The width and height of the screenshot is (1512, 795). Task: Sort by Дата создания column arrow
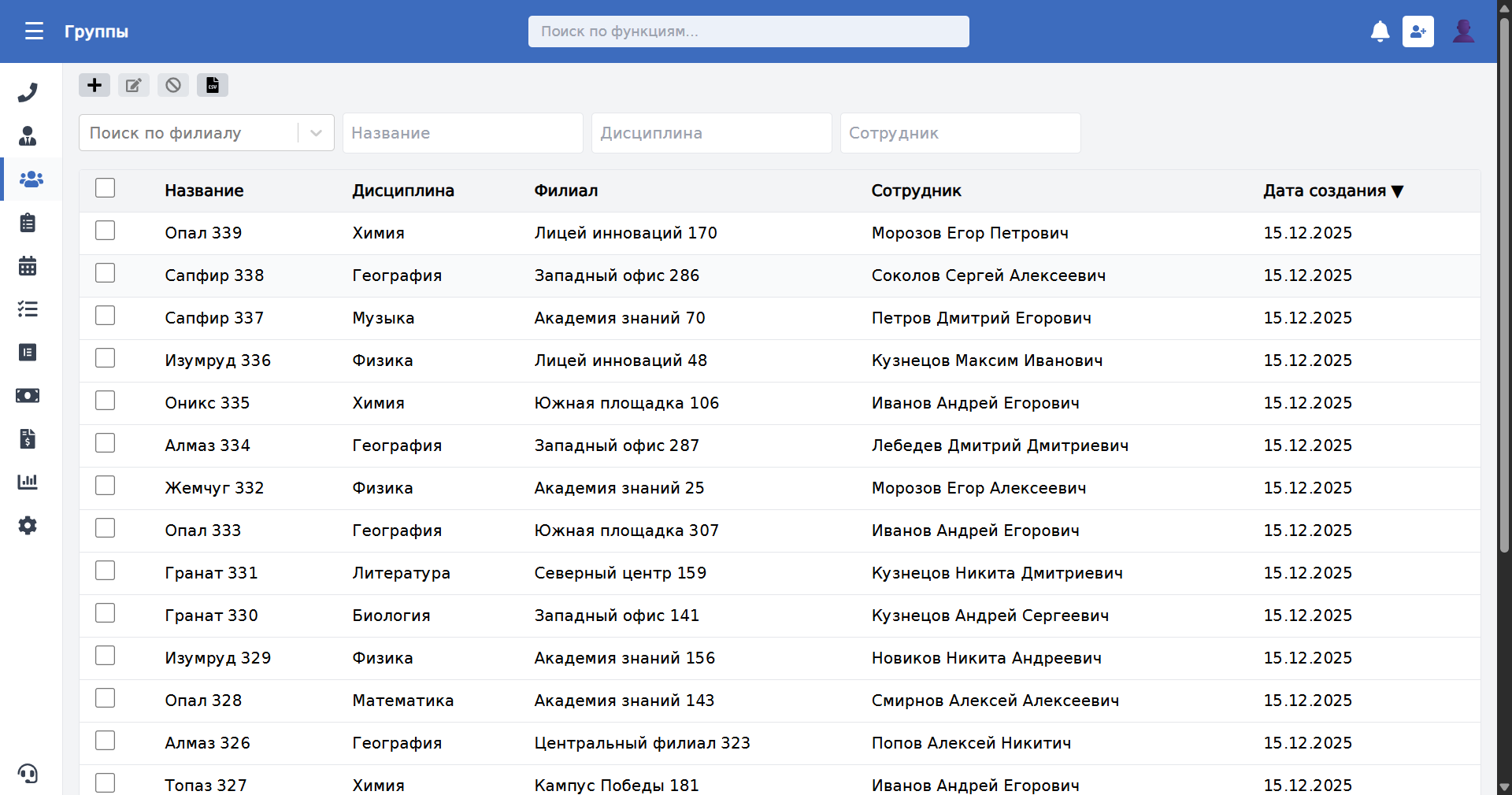[1398, 191]
